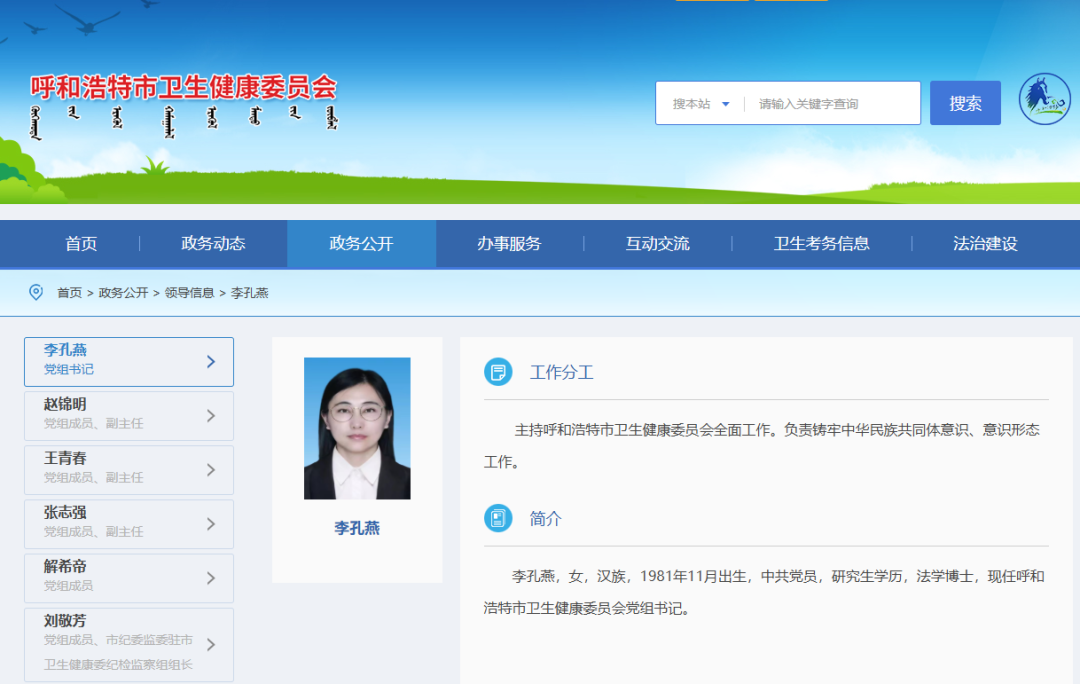This screenshot has width=1080, height=684.
Task: Expand chevron on 解希帝 row
Action: (211, 578)
